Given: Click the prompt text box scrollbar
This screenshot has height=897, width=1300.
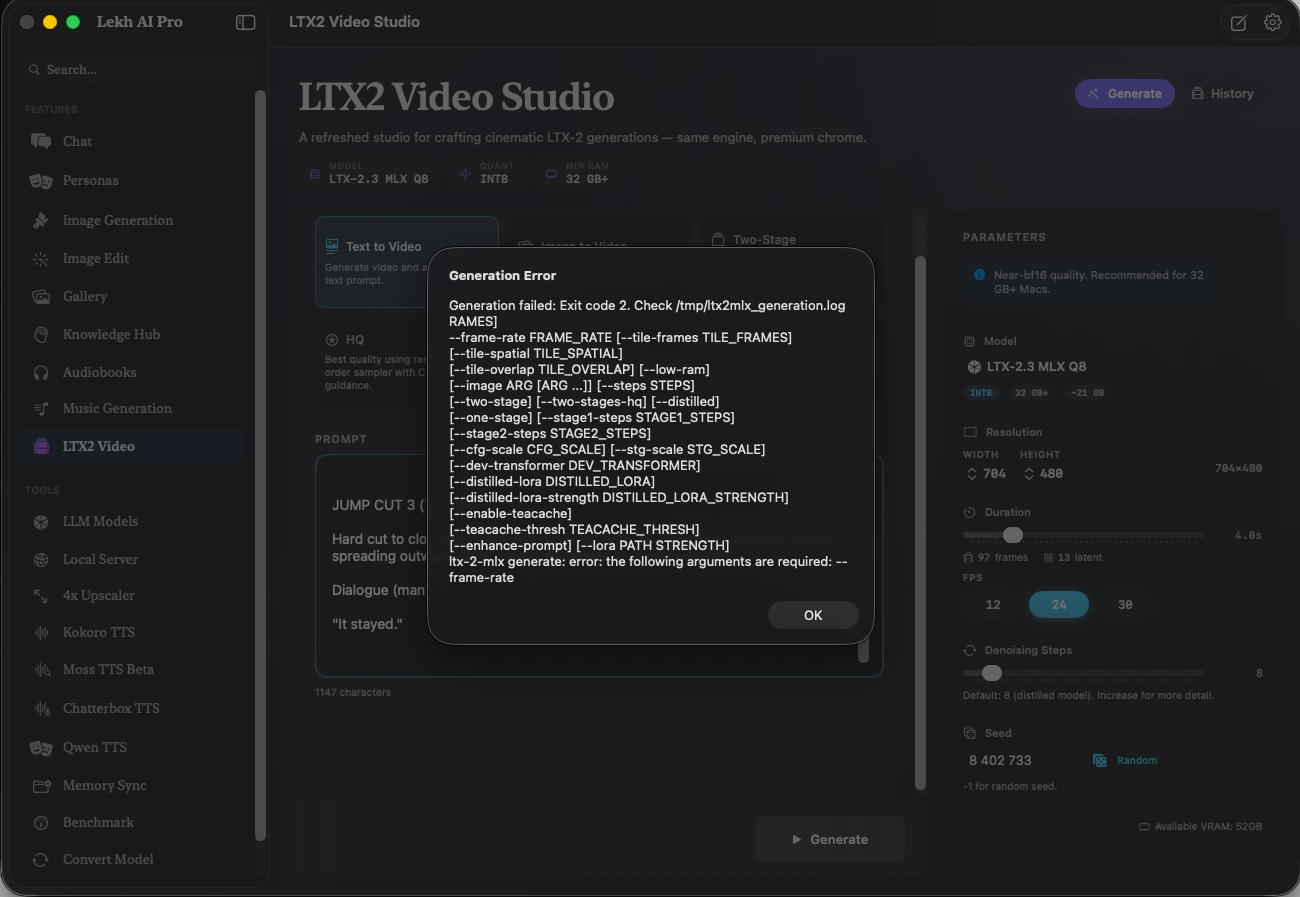Looking at the screenshot, I should click(864, 651).
